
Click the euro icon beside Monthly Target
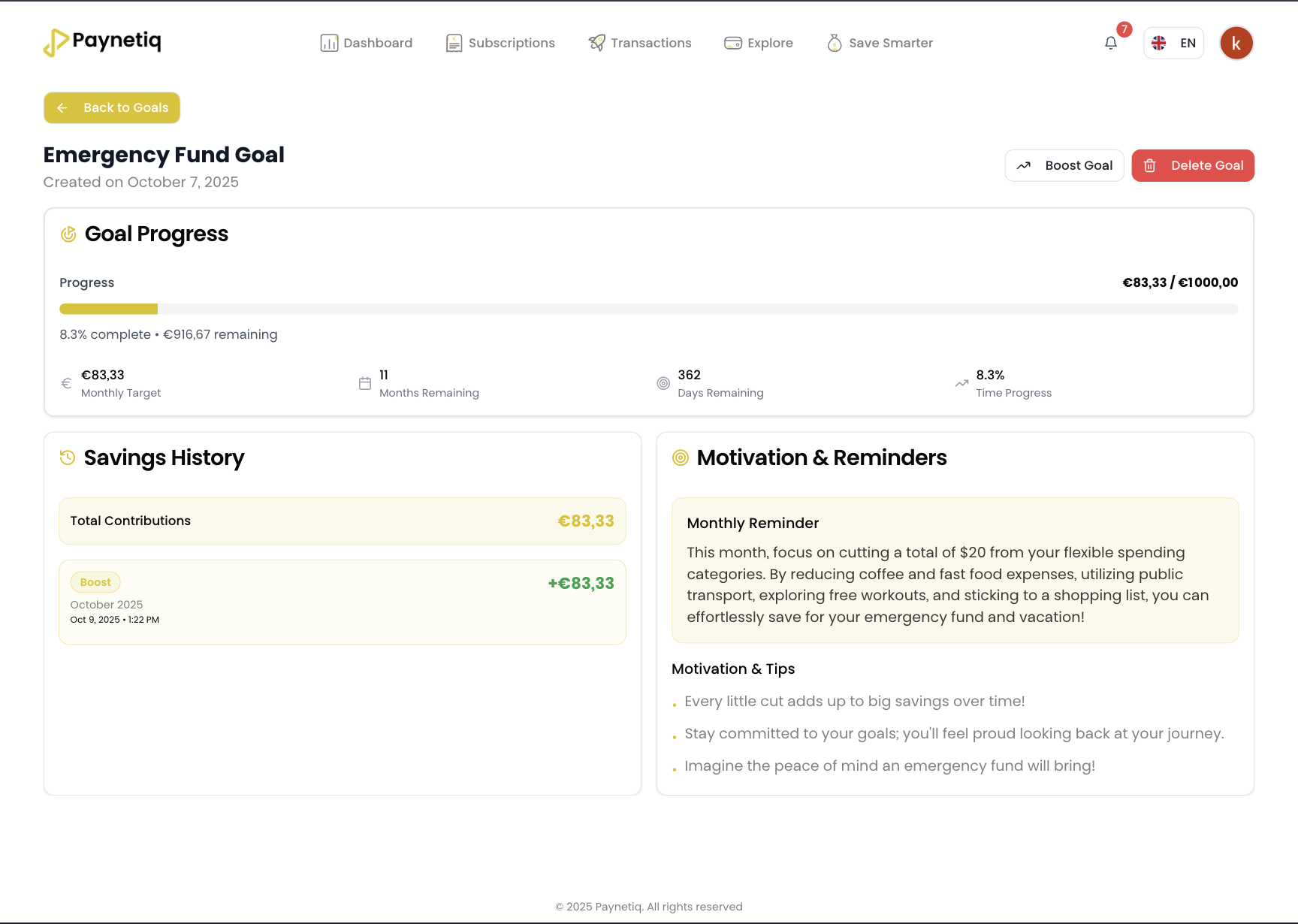tap(66, 383)
